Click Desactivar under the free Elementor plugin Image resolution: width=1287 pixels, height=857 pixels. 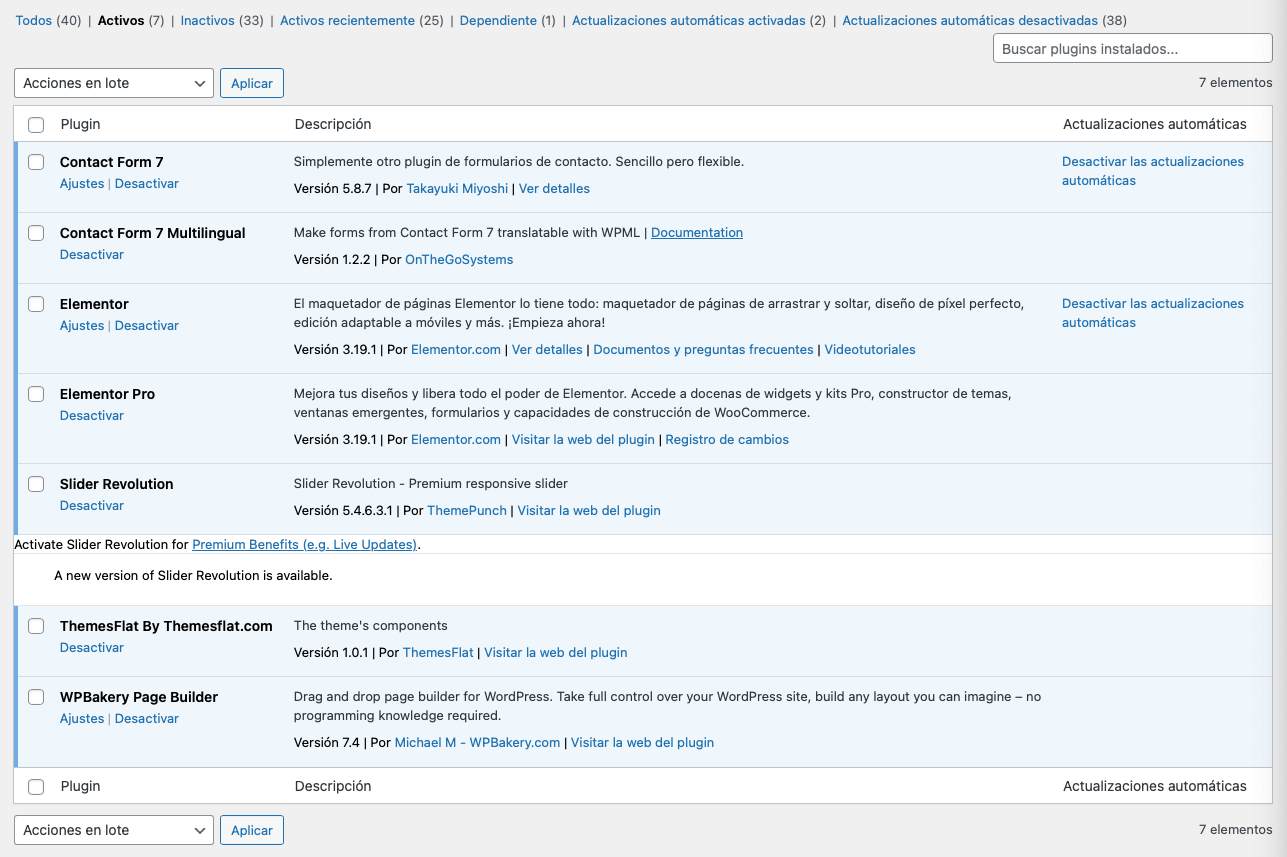(x=147, y=326)
